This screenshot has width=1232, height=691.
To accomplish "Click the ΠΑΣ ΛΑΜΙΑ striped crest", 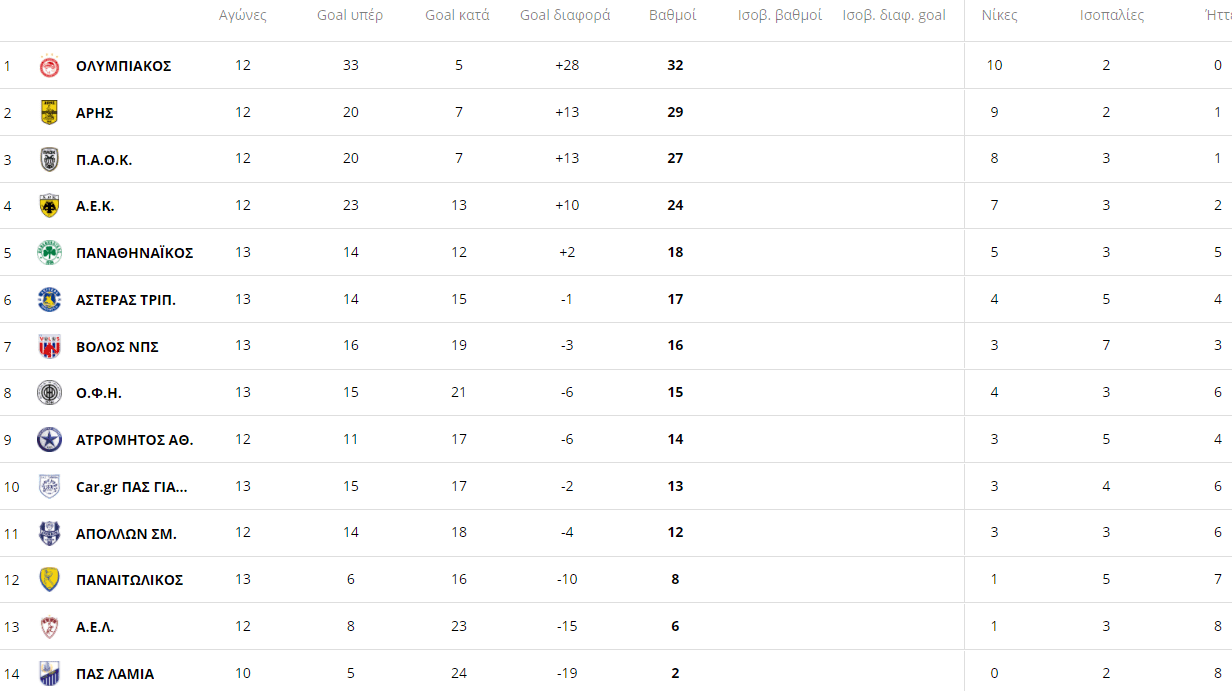I will click(x=49, y=673).
